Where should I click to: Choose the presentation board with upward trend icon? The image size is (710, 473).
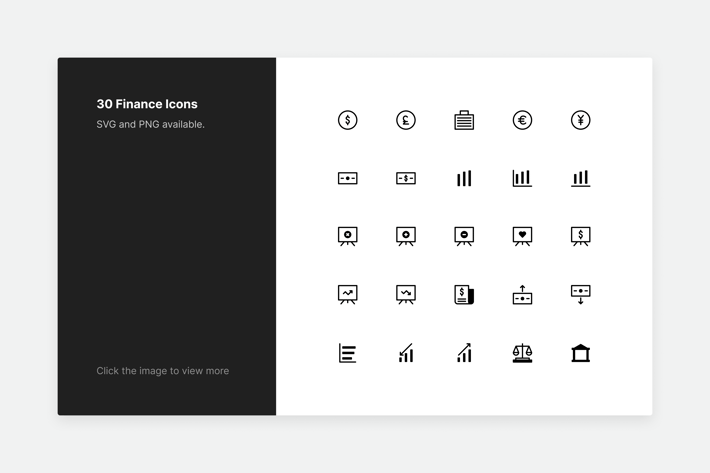click(x=347, y=295)
